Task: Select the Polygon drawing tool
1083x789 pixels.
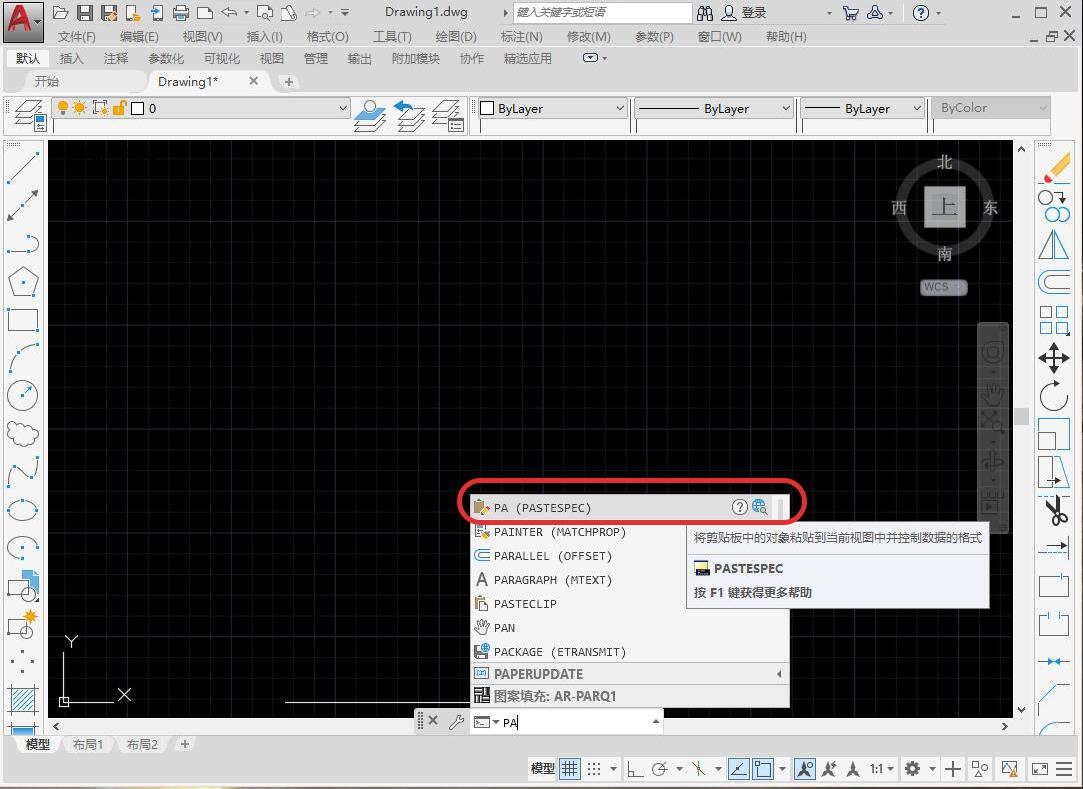Action: pos(22,282)
